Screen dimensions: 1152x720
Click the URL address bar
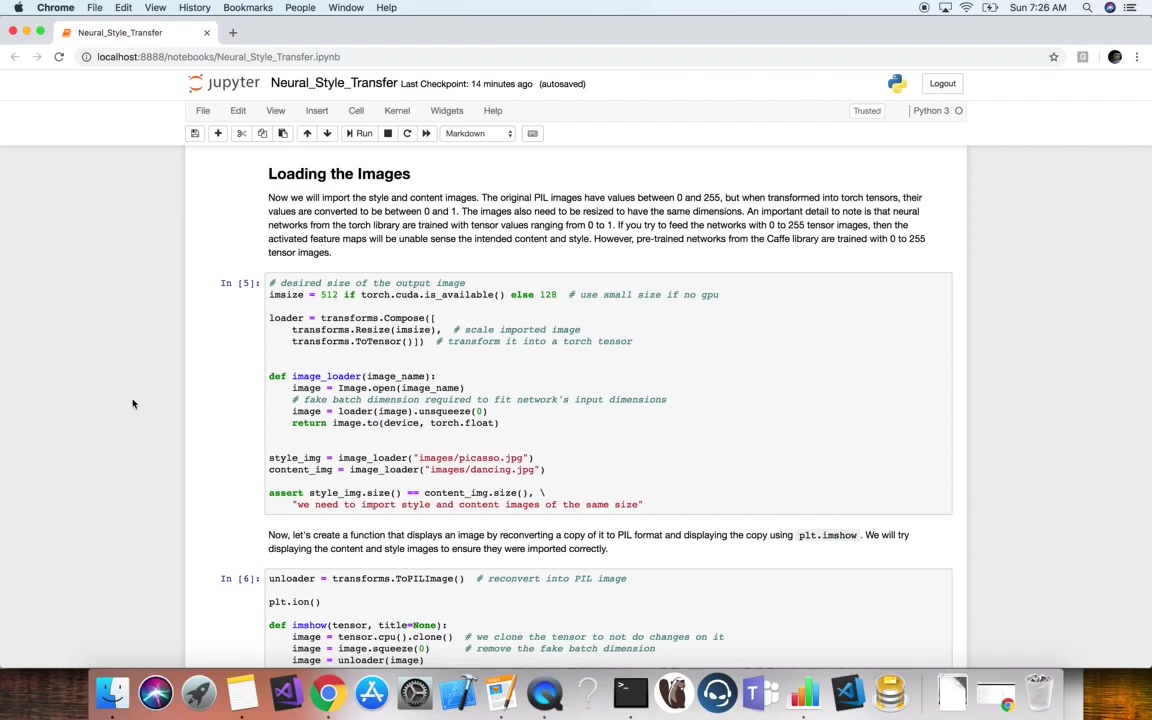point(566,57)
